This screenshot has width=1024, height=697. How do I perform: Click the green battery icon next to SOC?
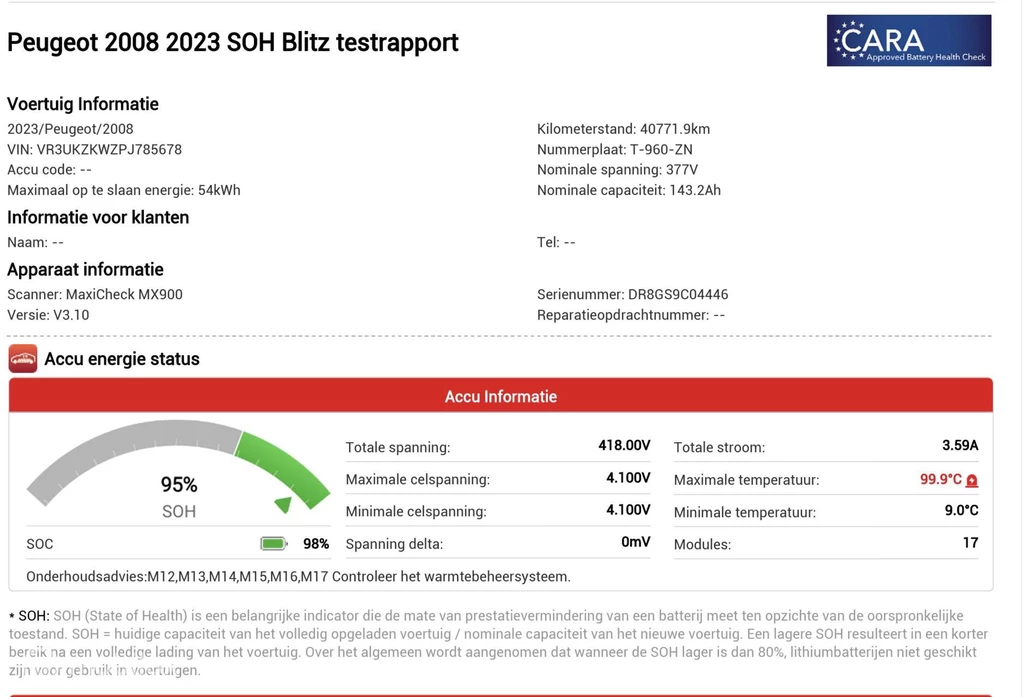[273, 544]
